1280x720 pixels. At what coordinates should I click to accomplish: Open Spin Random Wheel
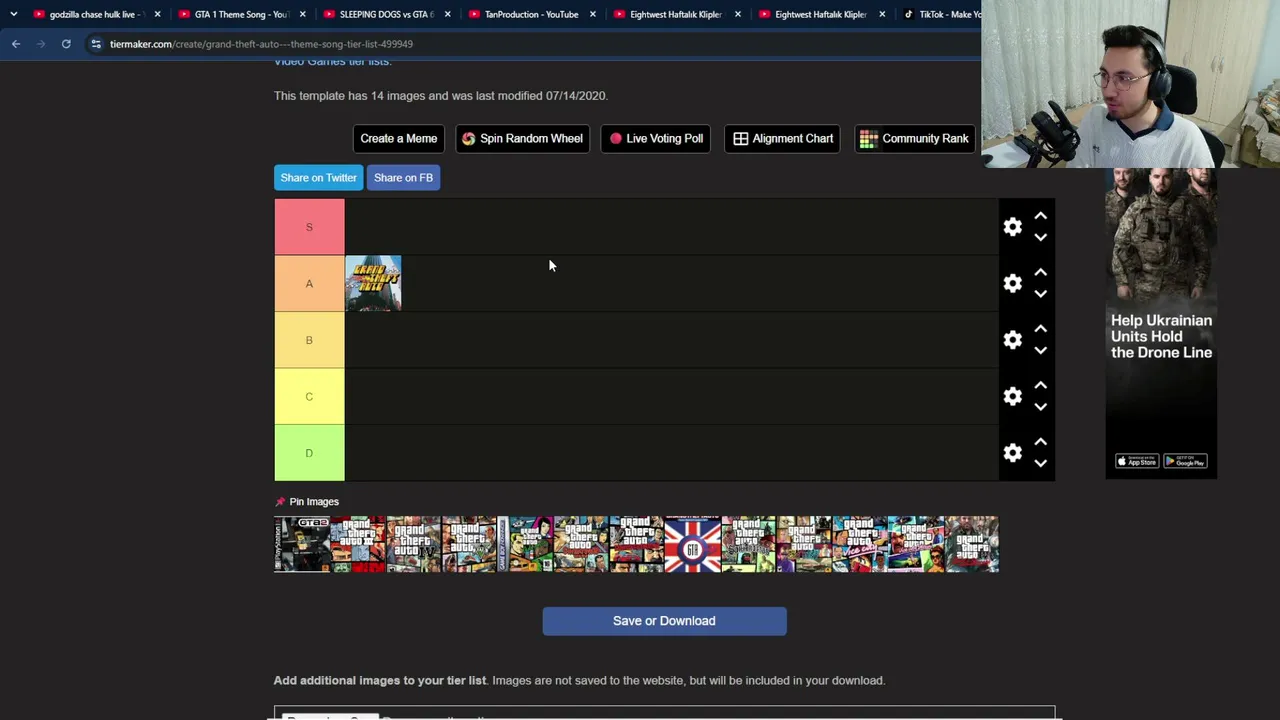(522, 139)
